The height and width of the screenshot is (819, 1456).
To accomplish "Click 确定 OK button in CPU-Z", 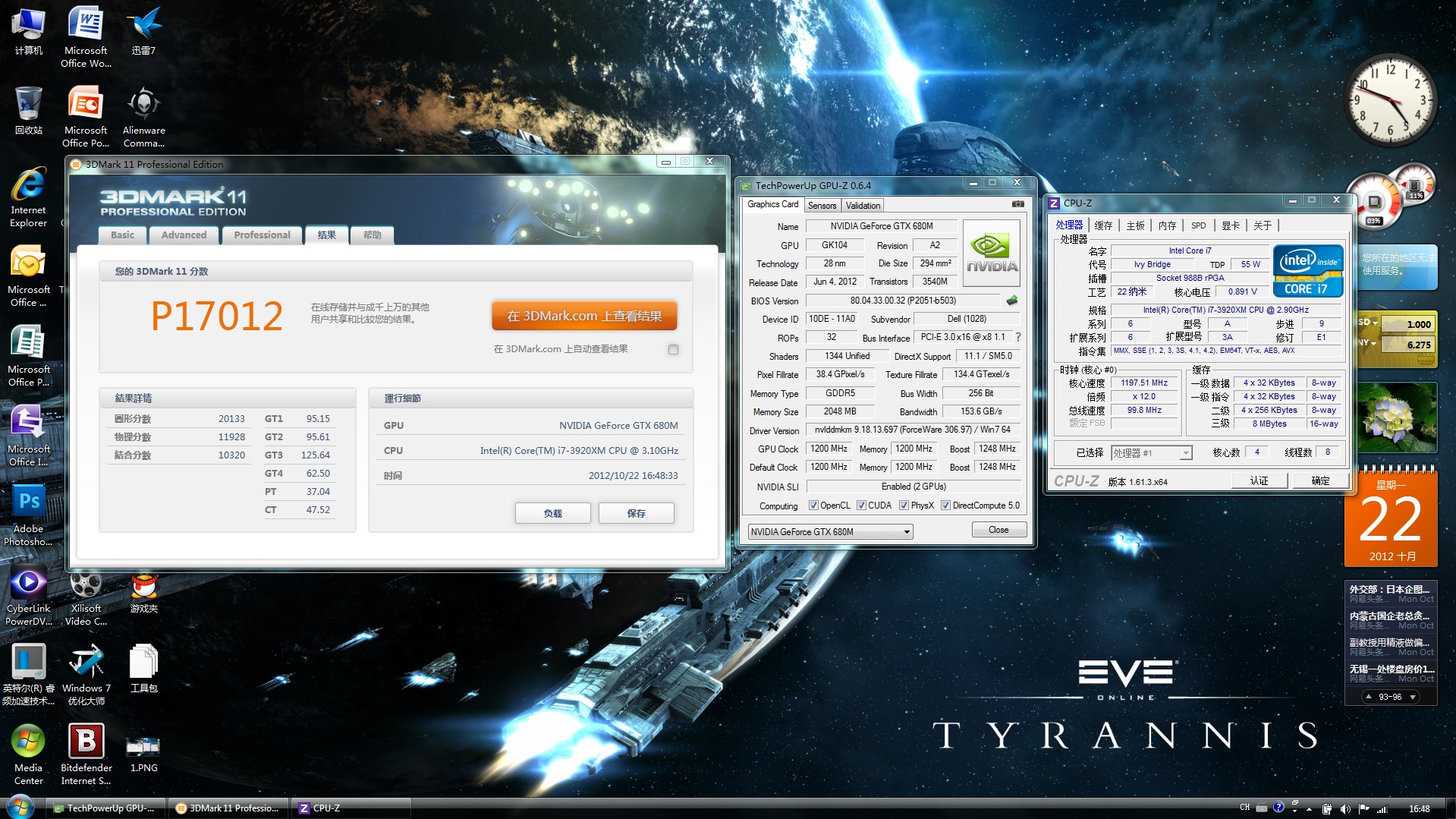I will [1320, 480].
